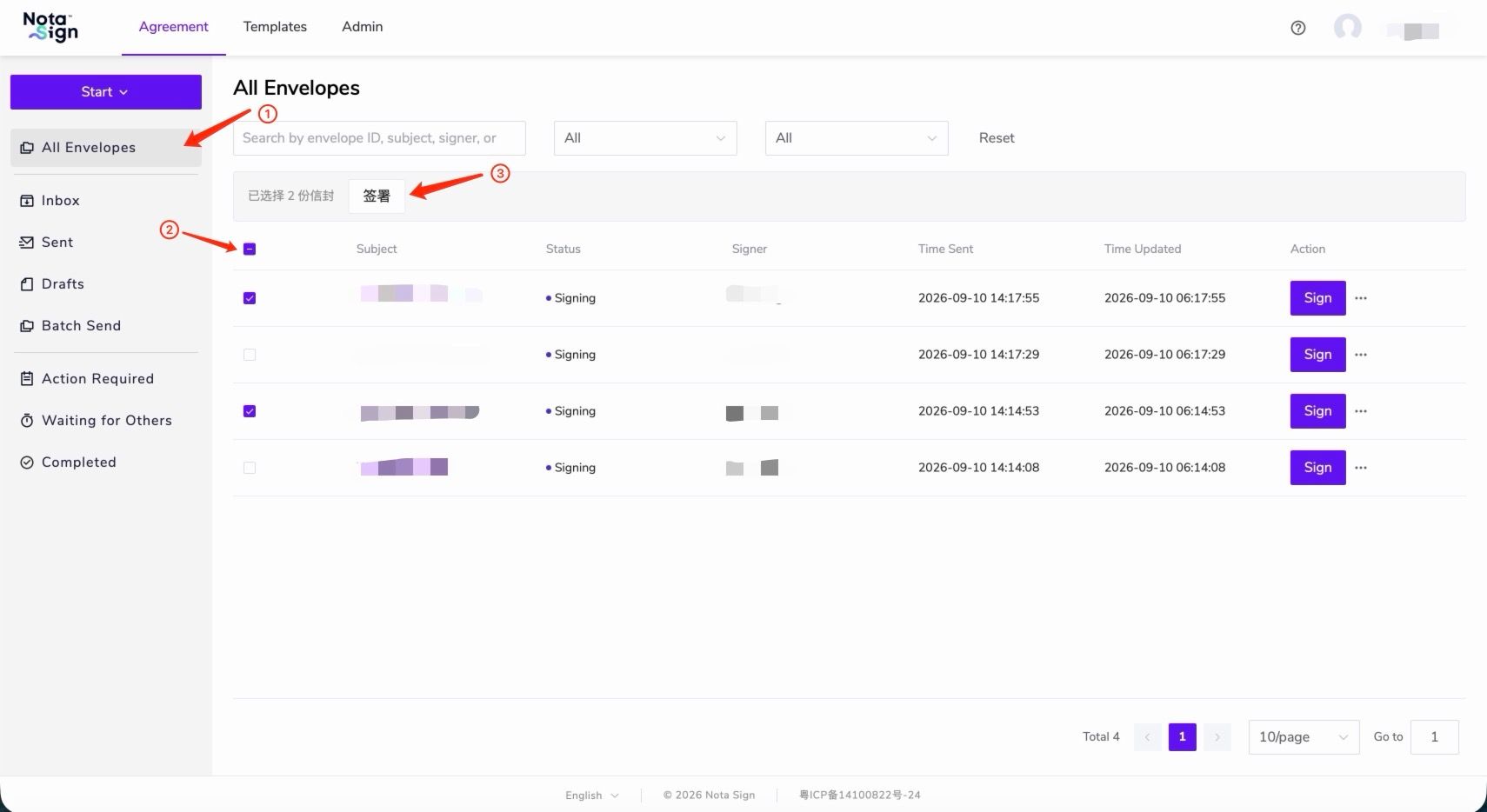Viewport: 1487px width, 812px height.
Task: Click the 签署 batch sign button
Action: click(377, 196)
